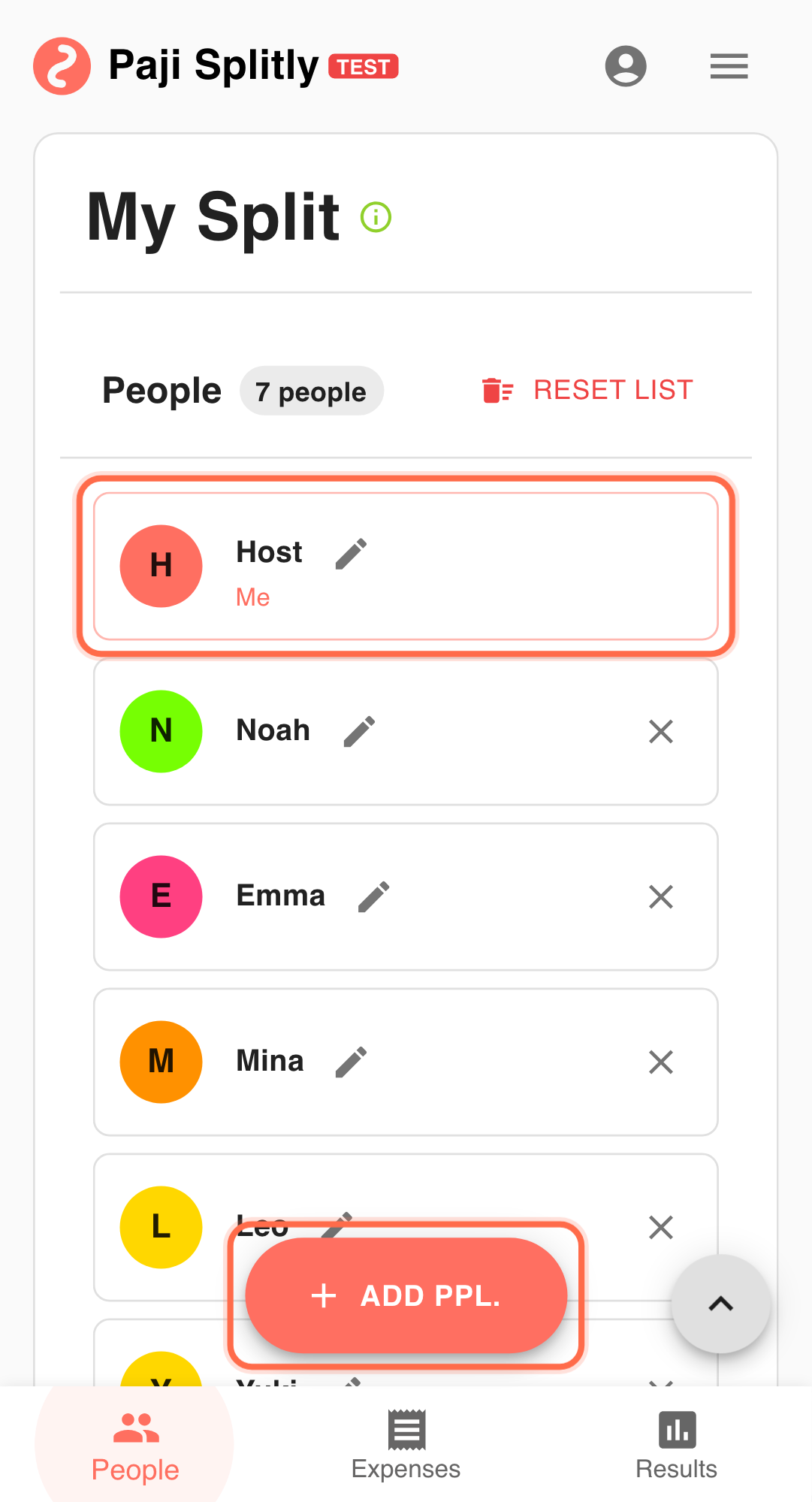Remove Noah from the people list
Screen dimensions: 812x1502
click(660, 731)
